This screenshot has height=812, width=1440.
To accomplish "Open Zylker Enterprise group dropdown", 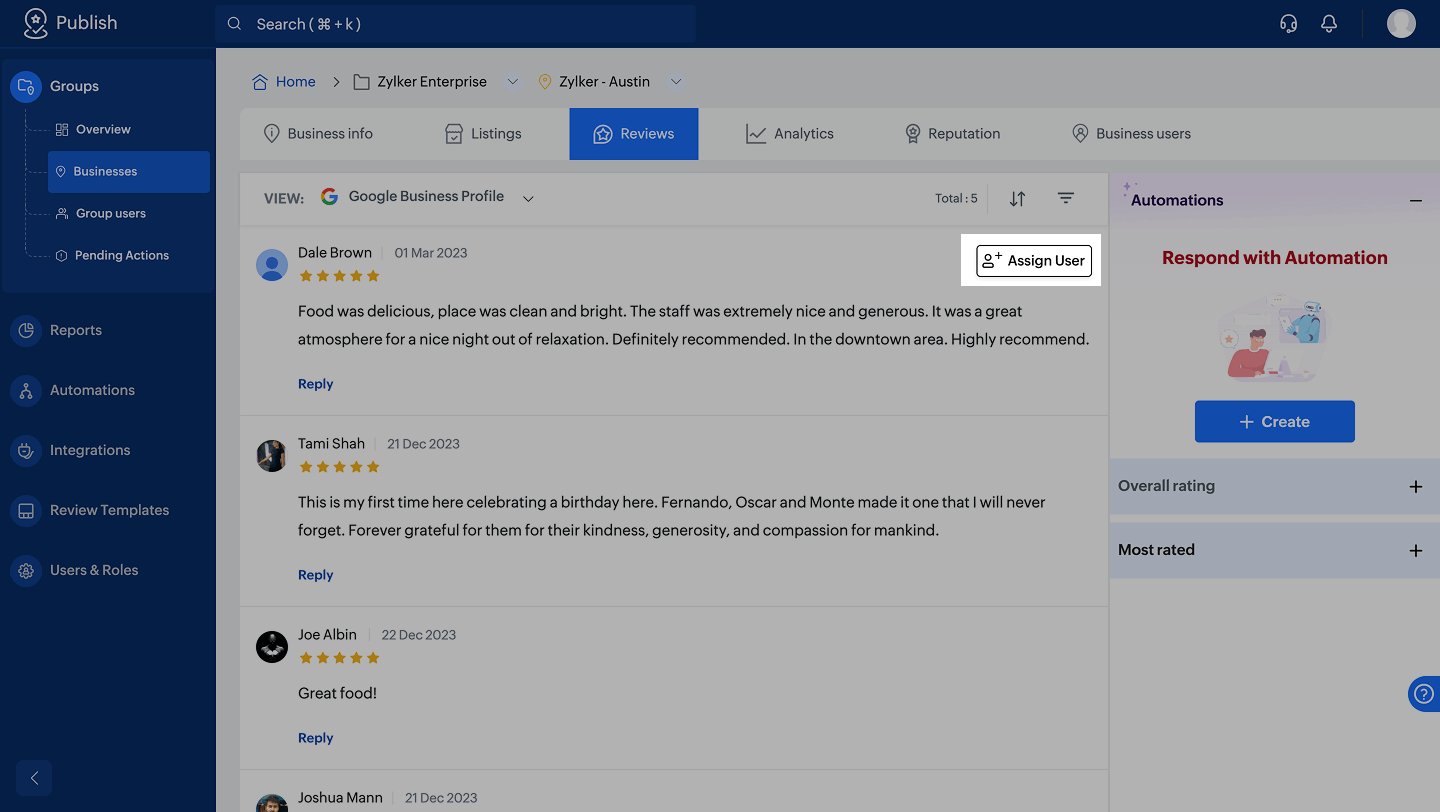I will click(x=512, y=82).
